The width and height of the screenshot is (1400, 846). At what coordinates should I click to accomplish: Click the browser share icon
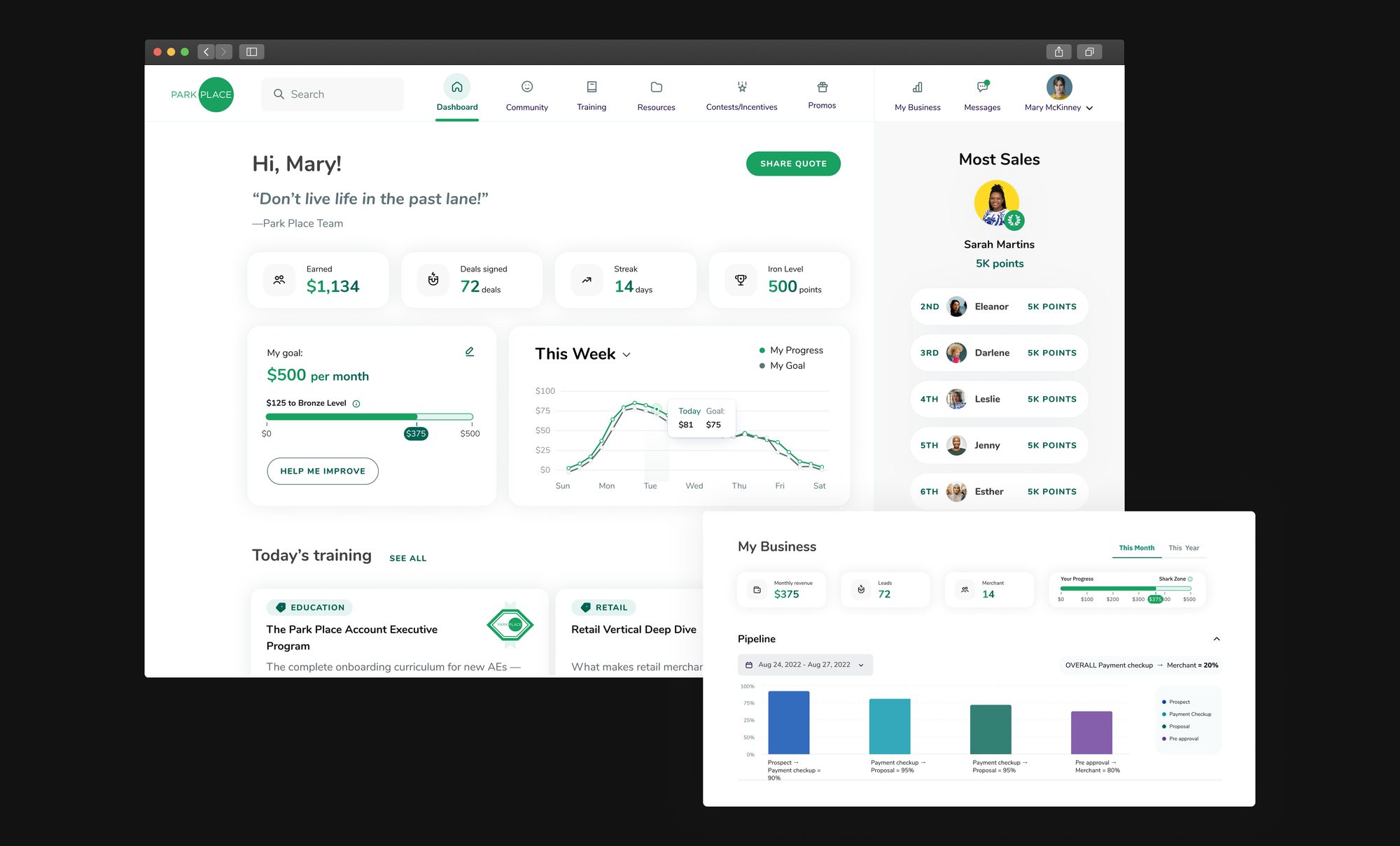(x=1059, y=52)
